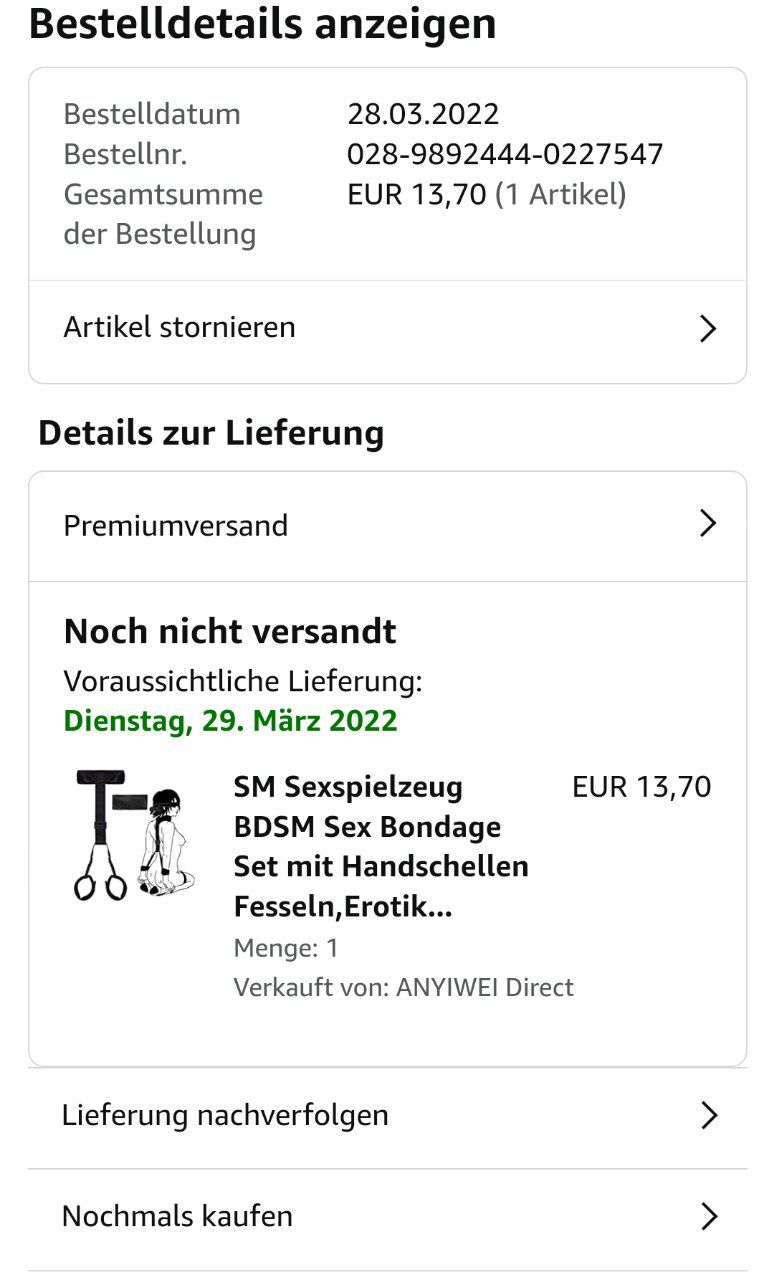Open the Premiumversand shipping details
This screenshot has width=774, height=1280.
click(176, 526)
